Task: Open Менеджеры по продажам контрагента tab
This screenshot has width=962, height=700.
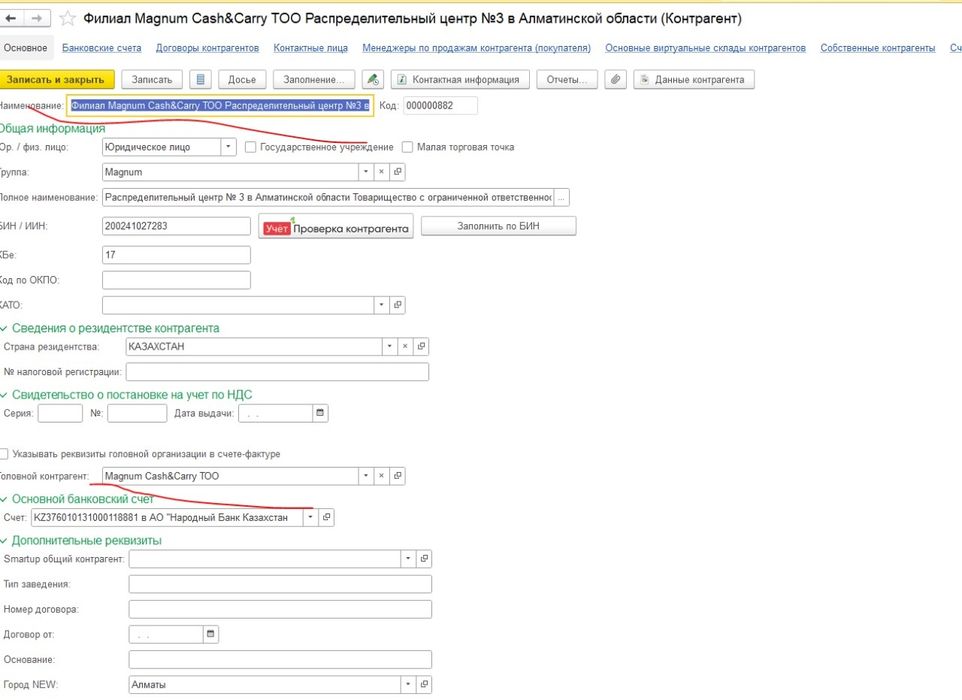Action: (x=476, y=48)
